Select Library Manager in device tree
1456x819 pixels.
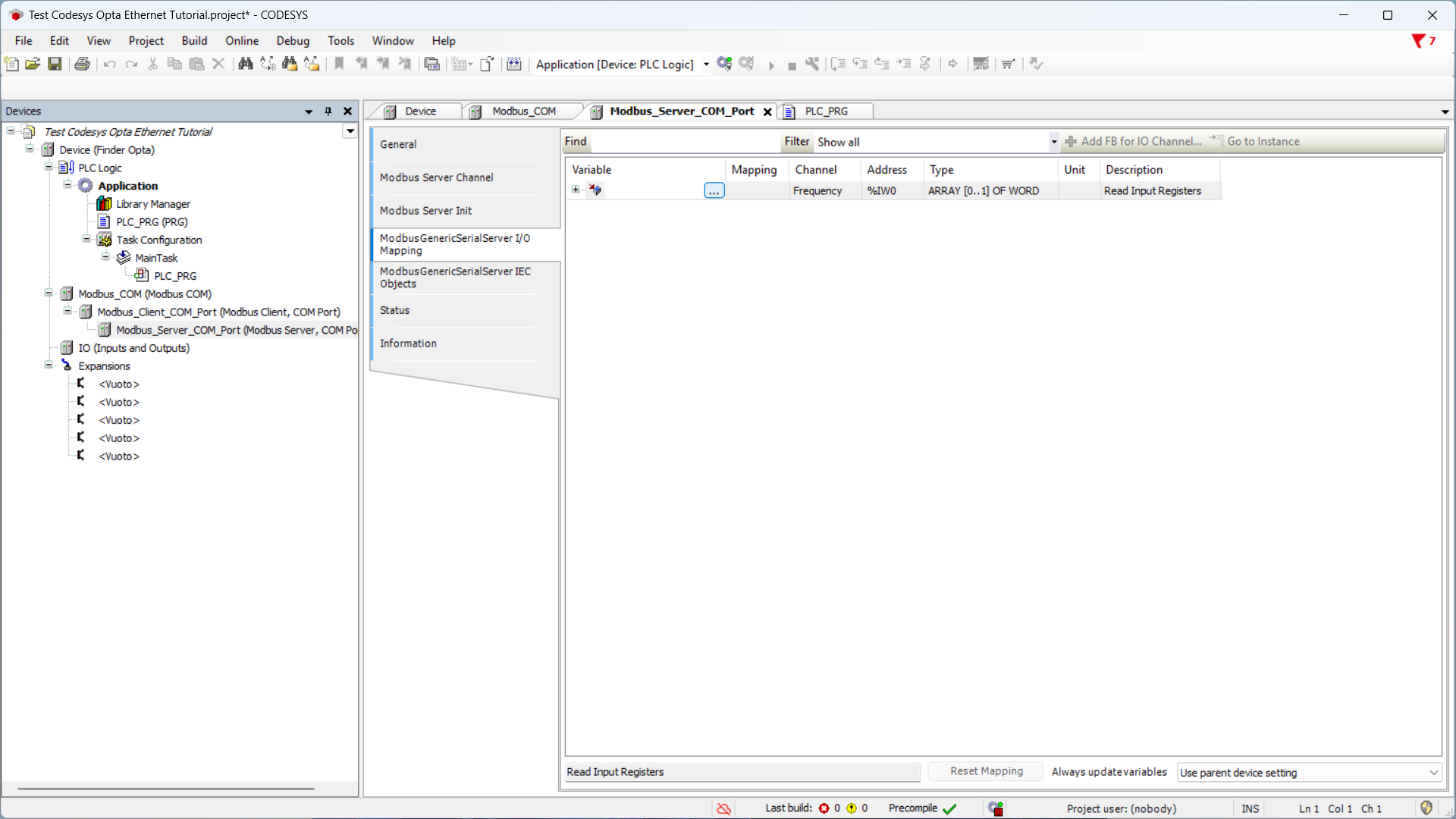152,204
